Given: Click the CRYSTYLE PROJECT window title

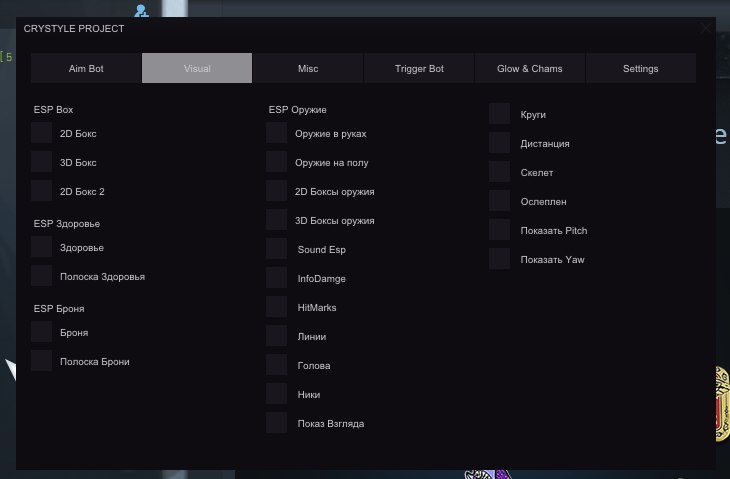Looking at the screenshot, I should pyautogui.click(x=74, y=29).
